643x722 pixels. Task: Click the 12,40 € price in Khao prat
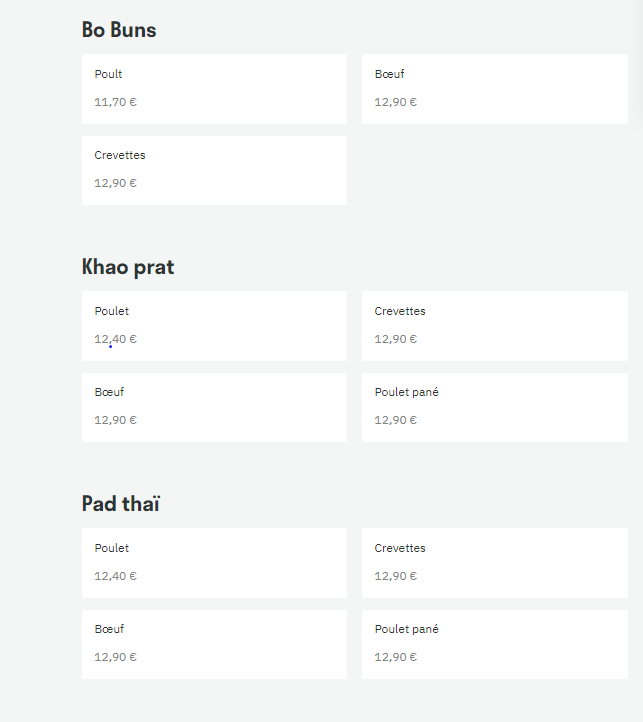[x=116, y=339]
